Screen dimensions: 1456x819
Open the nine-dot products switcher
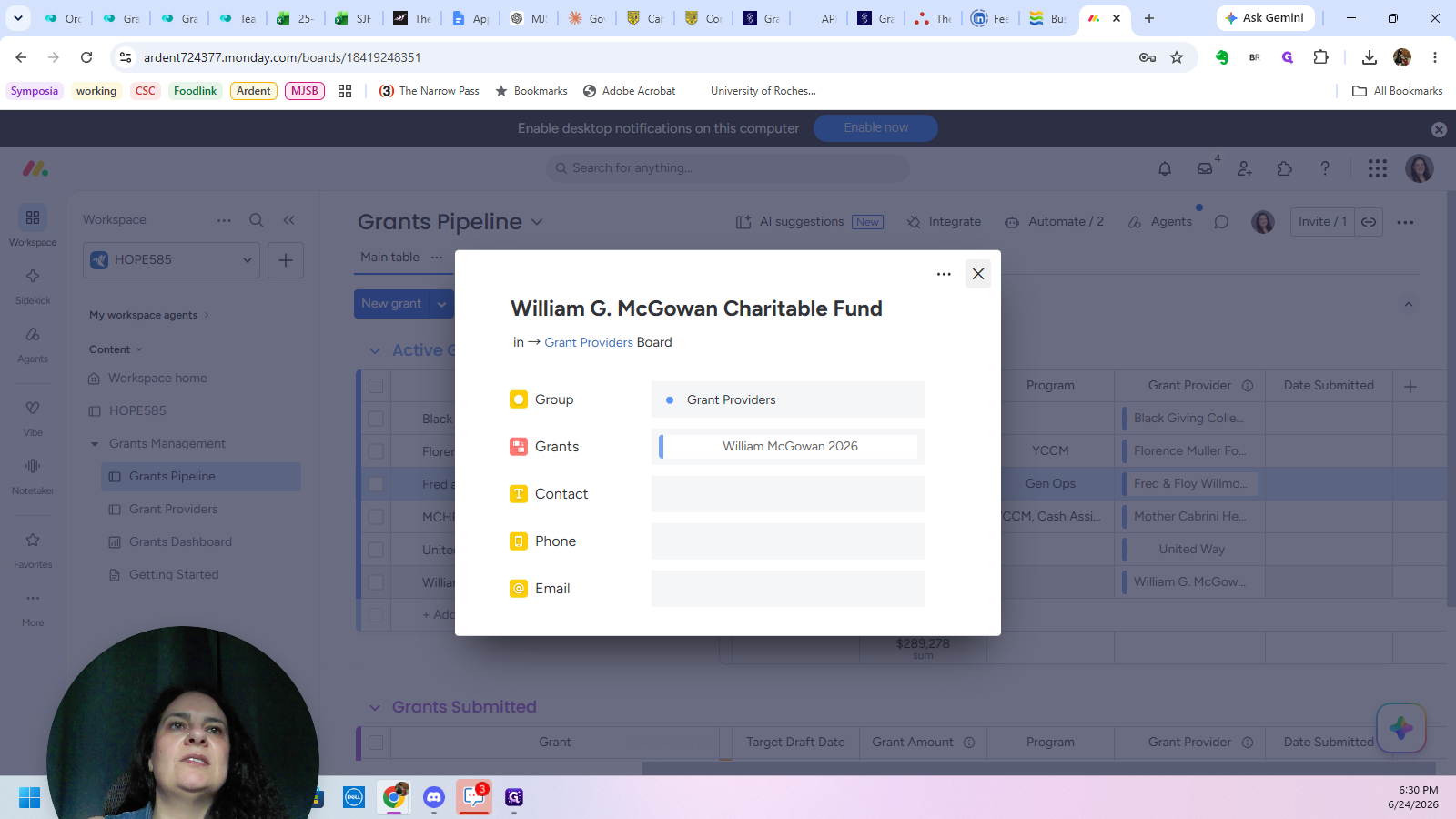(x=1378, y=168)
